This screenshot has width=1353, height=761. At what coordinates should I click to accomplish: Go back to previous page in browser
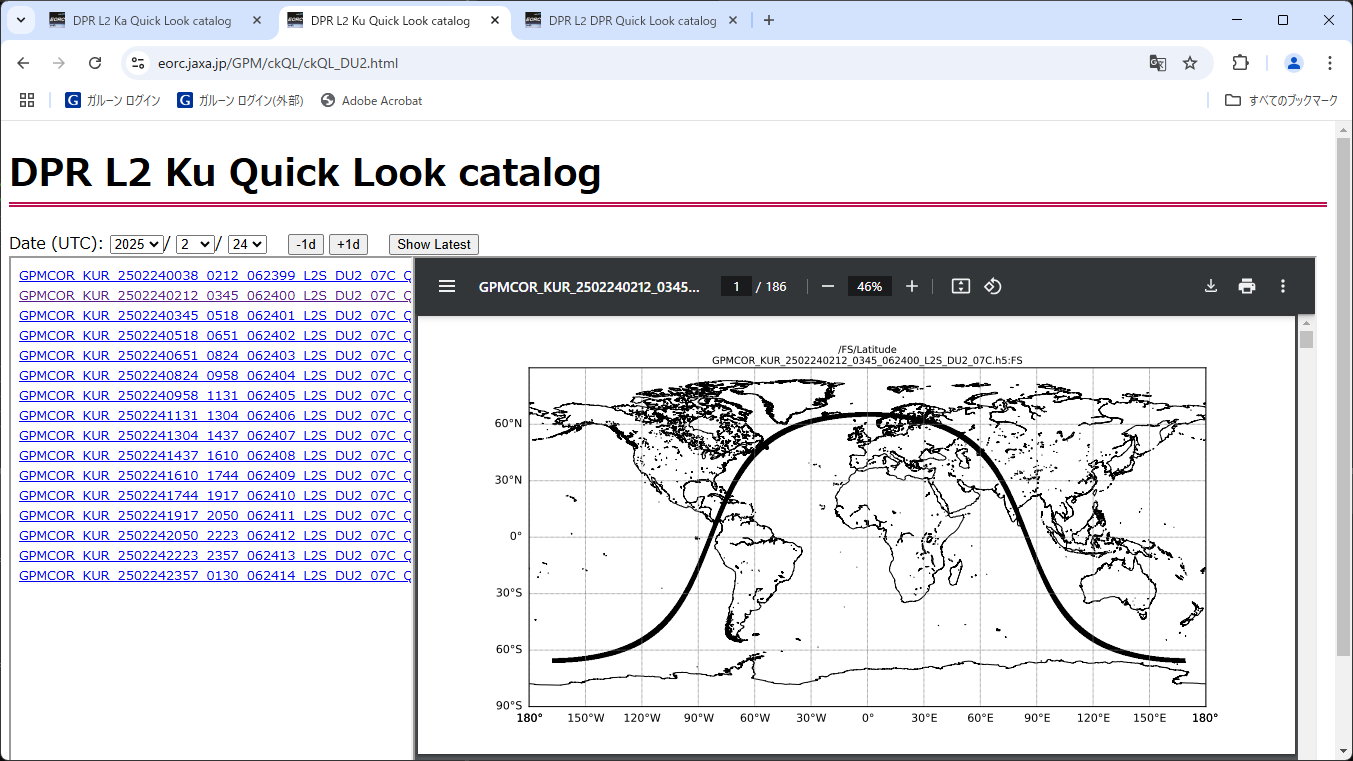coord(23,63)
